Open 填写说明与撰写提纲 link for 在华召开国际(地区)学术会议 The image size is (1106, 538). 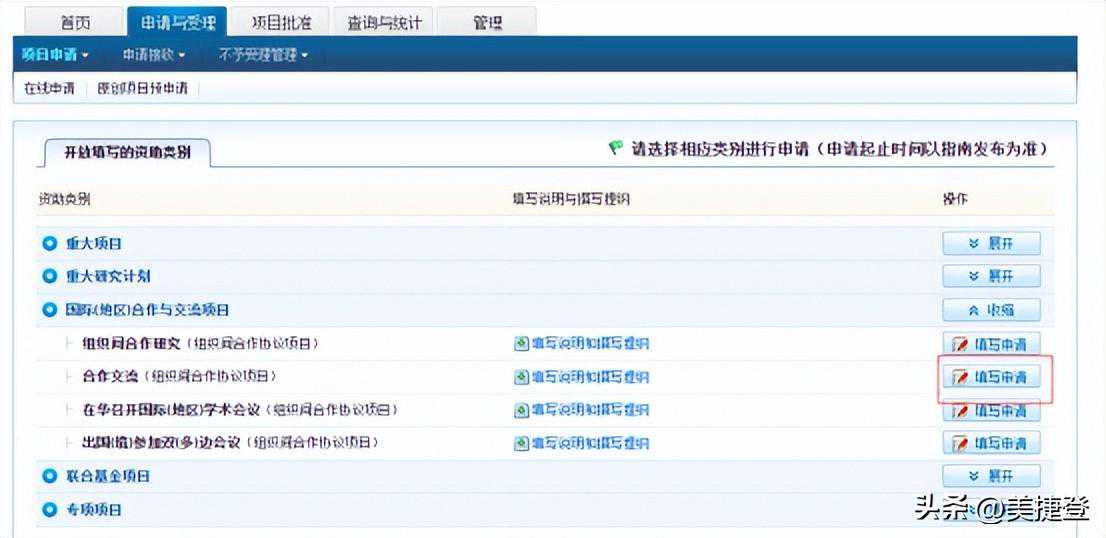pos(590,410)
